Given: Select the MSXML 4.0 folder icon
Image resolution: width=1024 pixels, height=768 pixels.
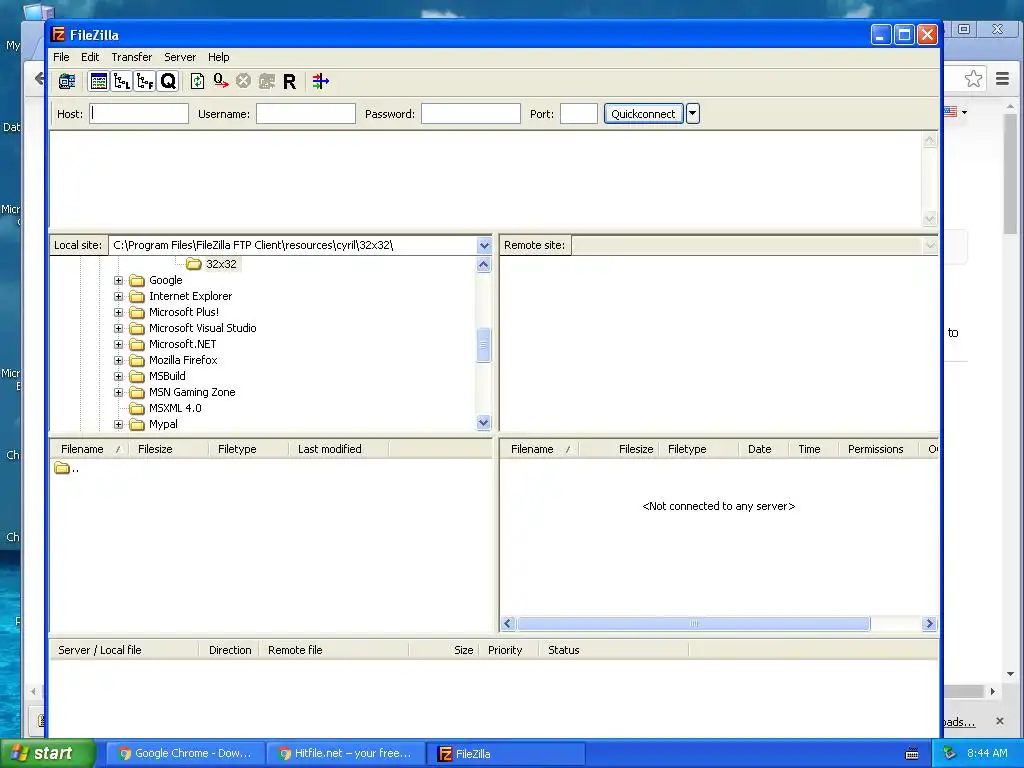Looking at the screenshot, I should [136, 408].
